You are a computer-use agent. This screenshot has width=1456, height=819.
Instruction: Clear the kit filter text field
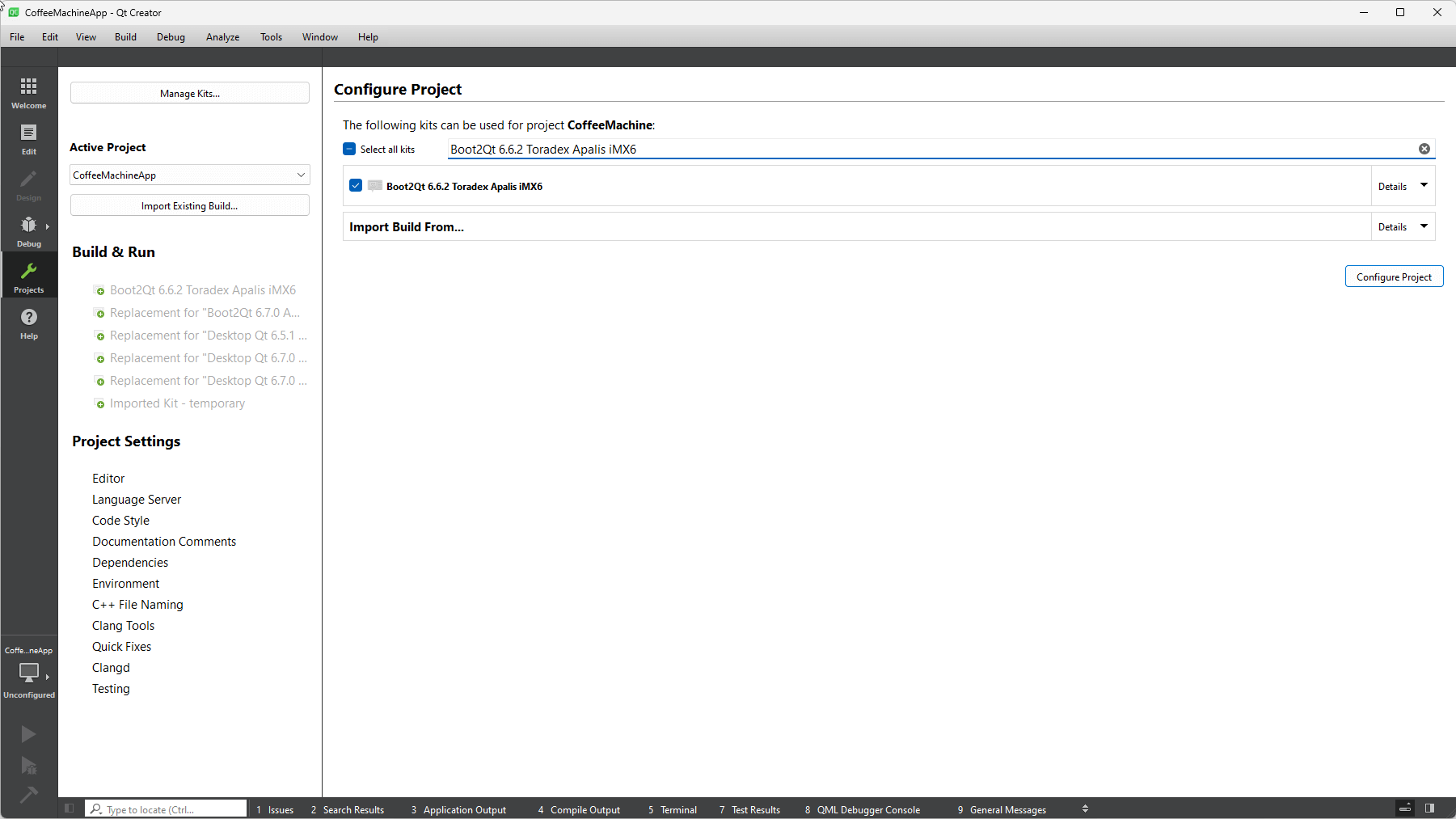click(x=1424, y=149)
